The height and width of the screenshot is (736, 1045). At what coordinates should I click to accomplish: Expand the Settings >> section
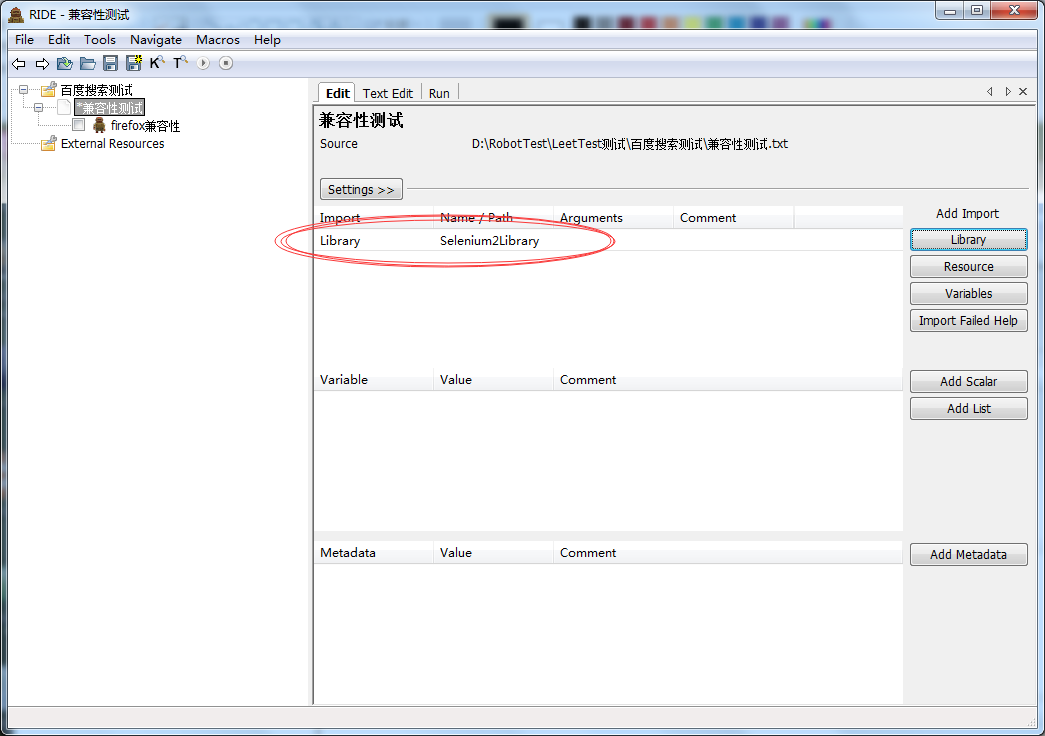(361, 189)
